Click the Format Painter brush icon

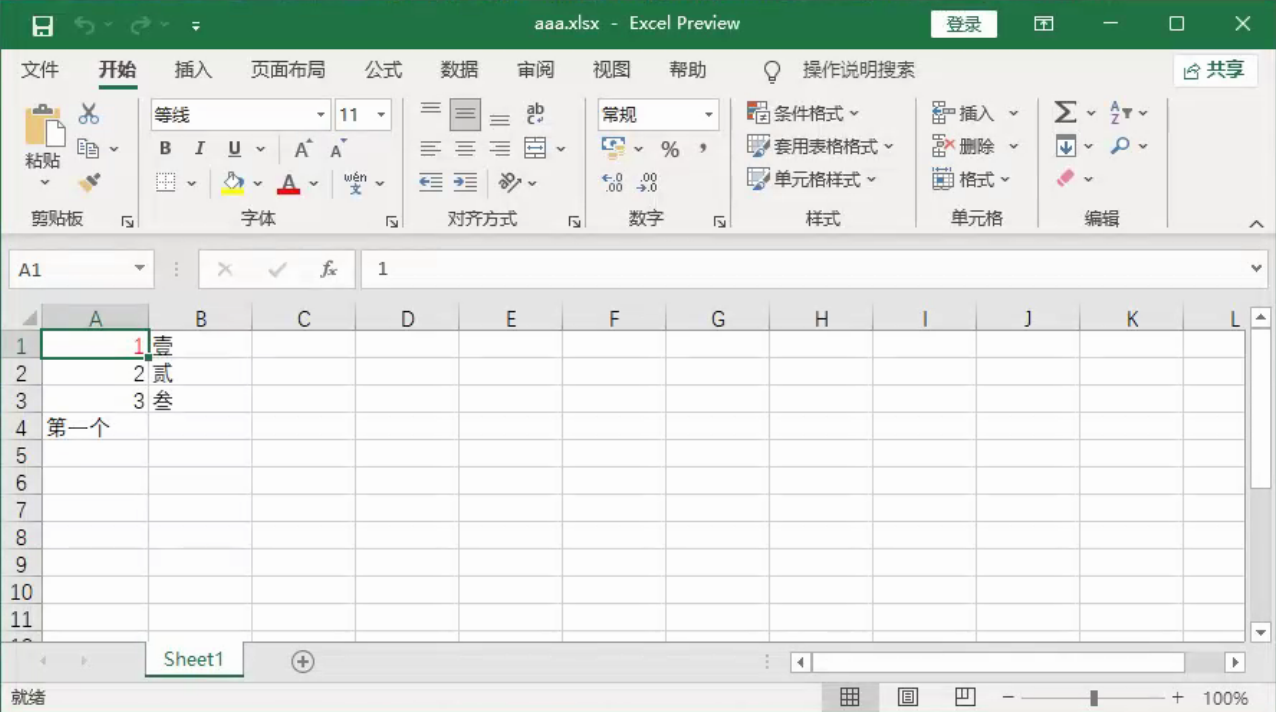(89, 182)
